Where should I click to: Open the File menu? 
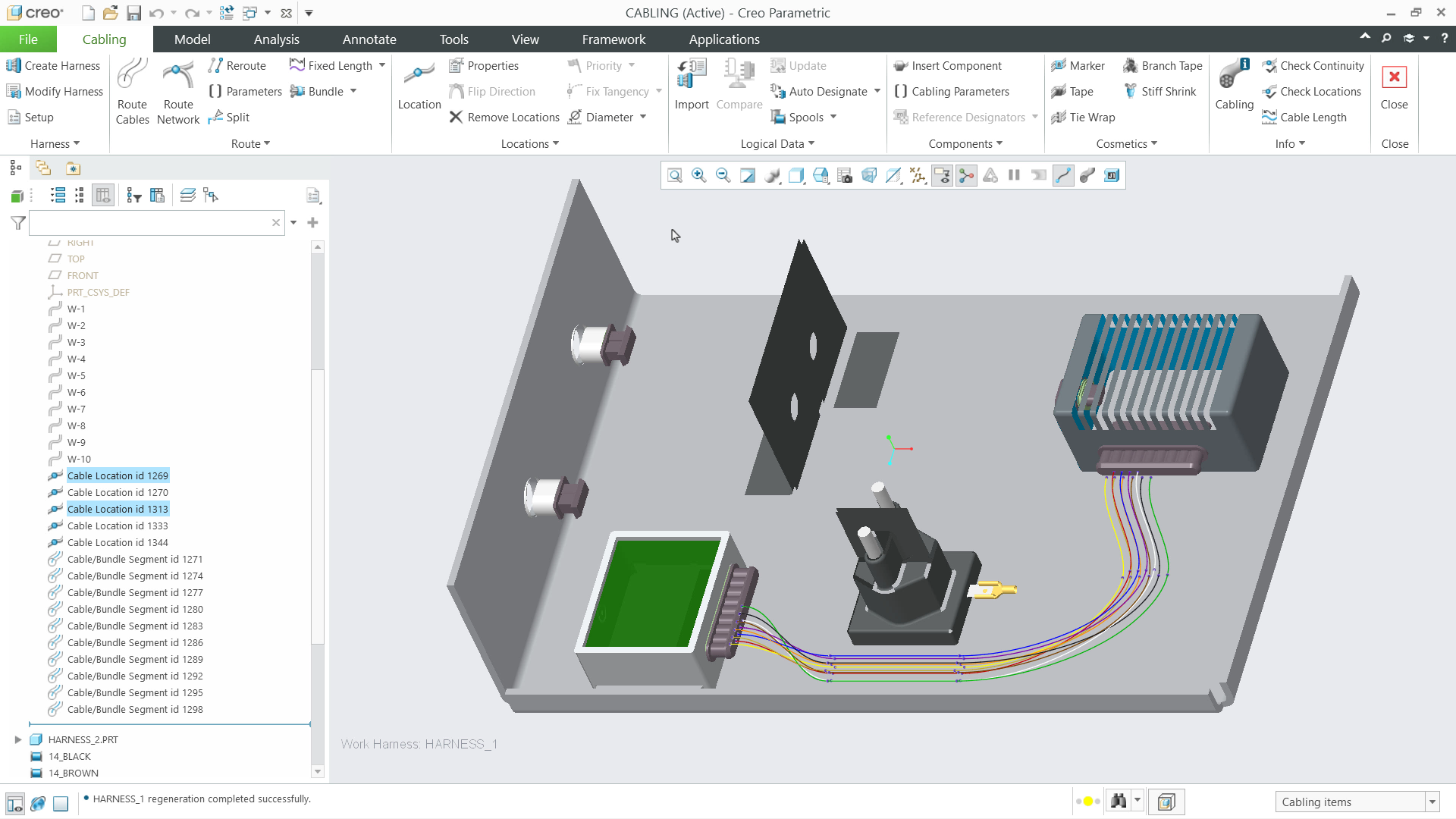pos(28,39)
